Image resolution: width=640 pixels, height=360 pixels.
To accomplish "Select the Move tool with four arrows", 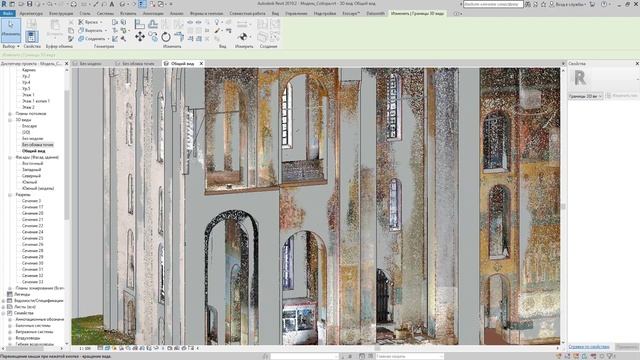I will 140,37.
